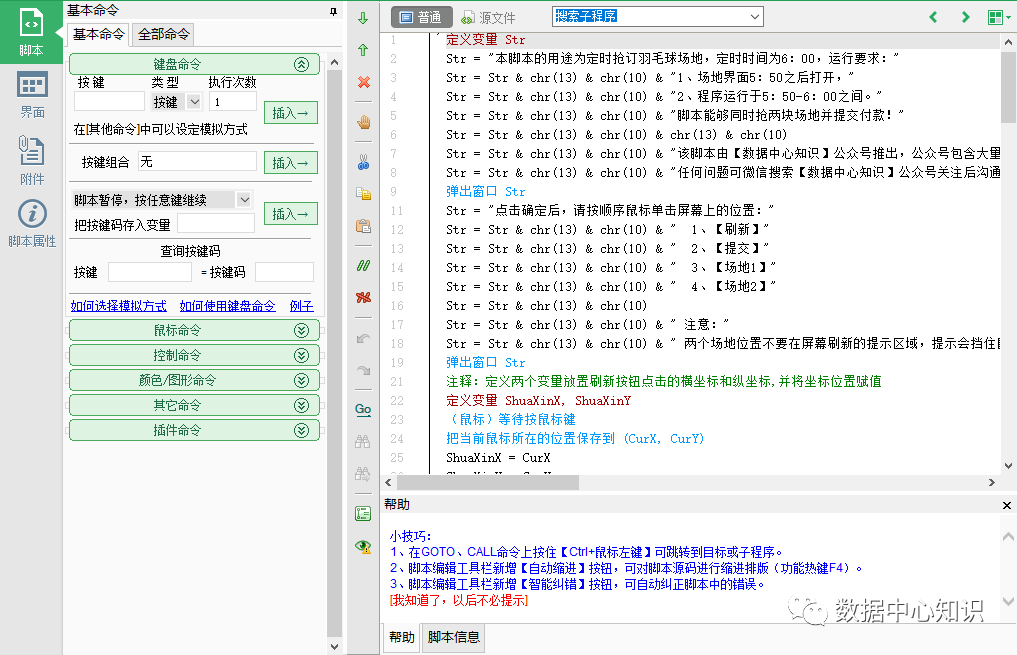Click the undo arrow icon
The width and height of the screenshot is (1017, 655).
[363, 338]
